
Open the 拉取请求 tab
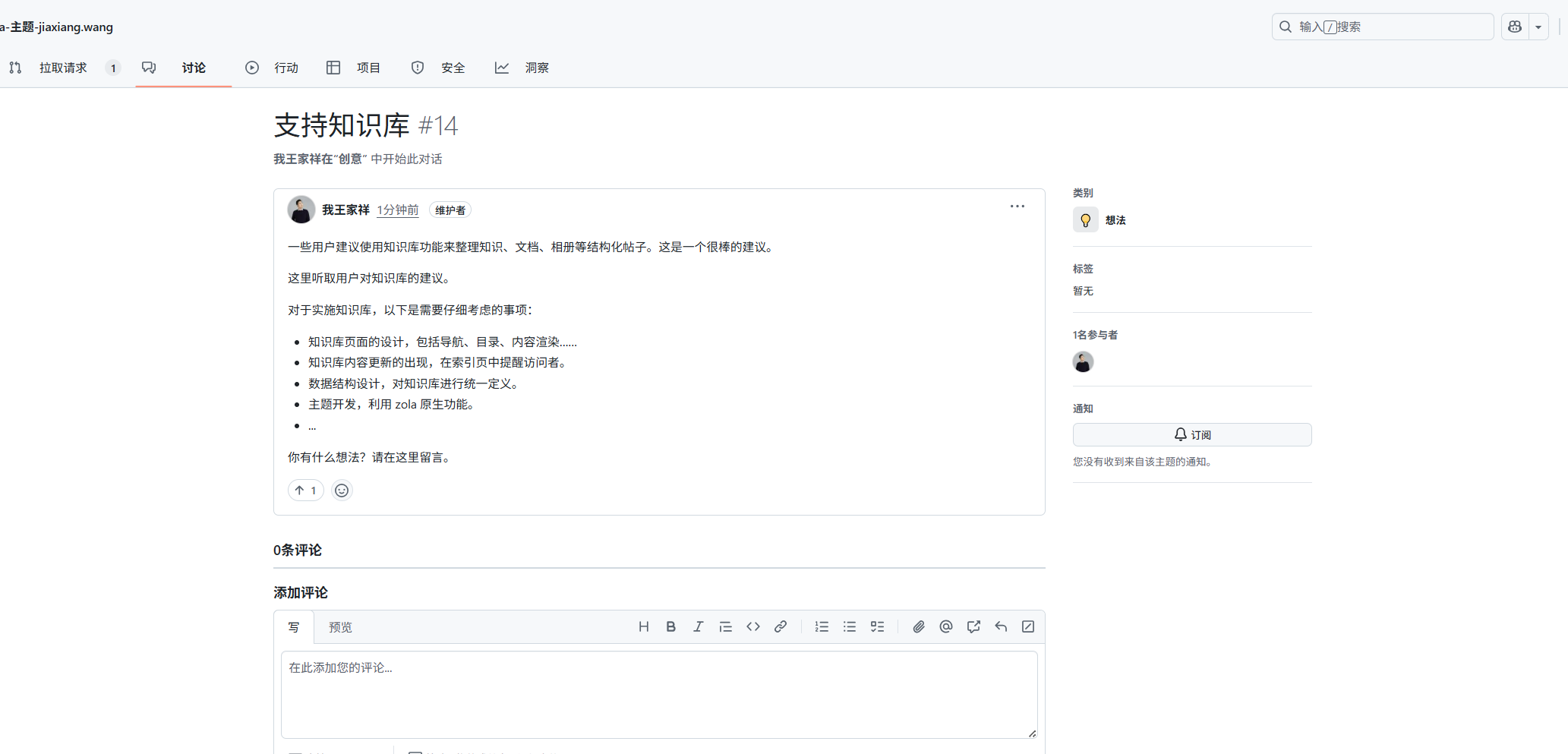[63, 68]
